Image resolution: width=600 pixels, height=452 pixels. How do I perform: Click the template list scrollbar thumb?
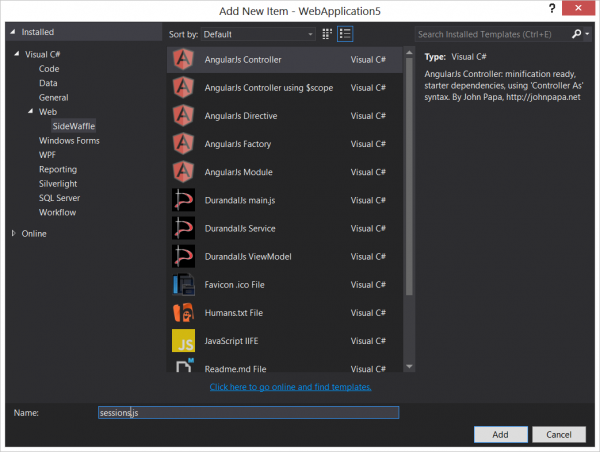pyautogui.click(x=409, y=176)
